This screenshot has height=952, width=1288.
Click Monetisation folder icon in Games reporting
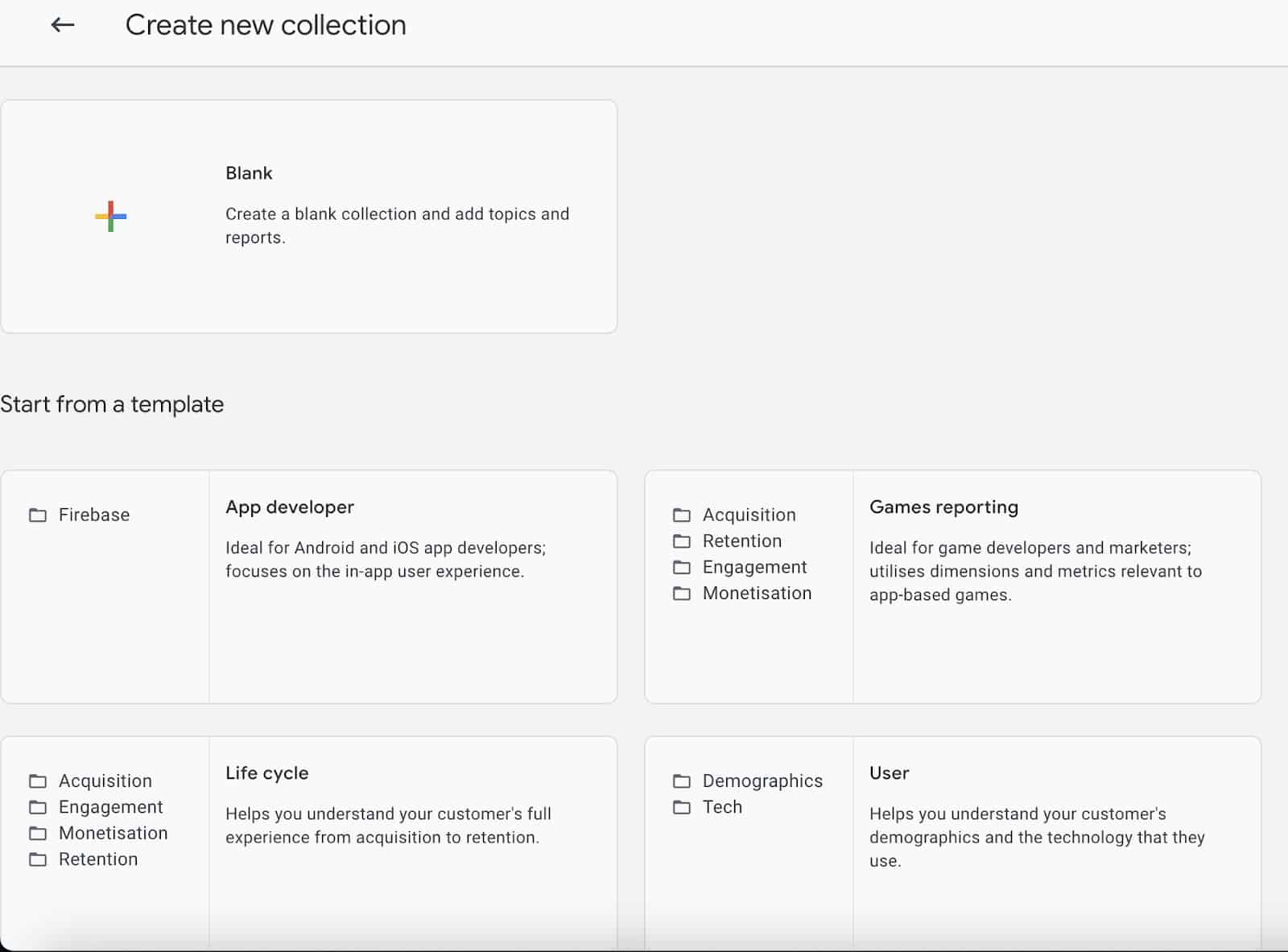coord(682,593)
